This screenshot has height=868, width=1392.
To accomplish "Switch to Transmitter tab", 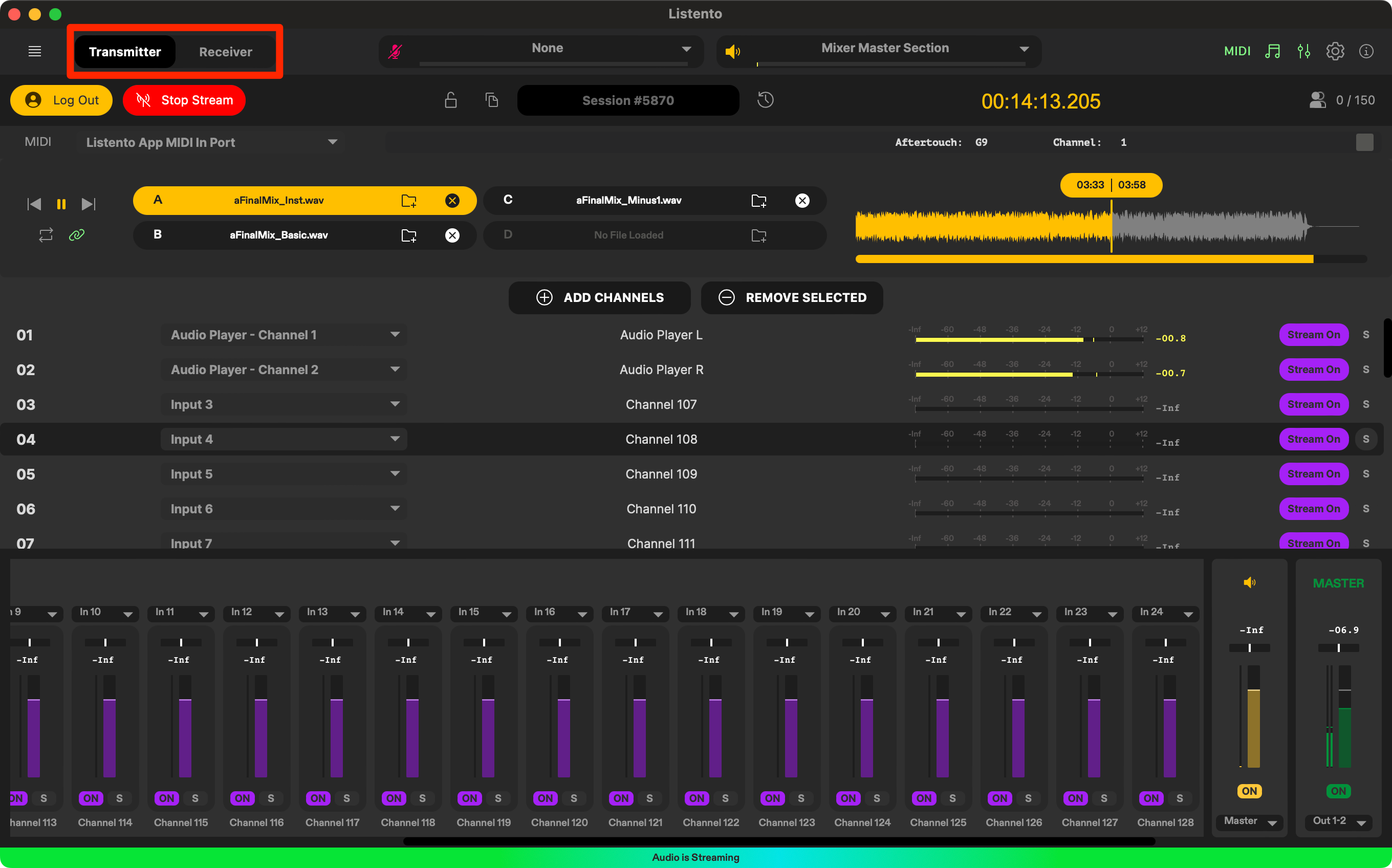I will [x=124, y=52].
